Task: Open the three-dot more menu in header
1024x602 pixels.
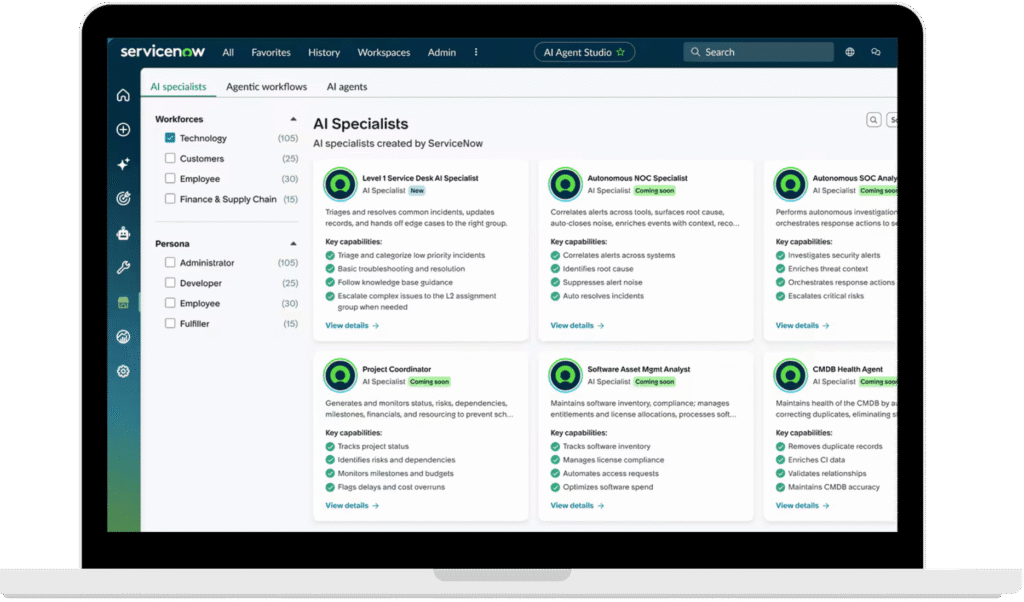Action: tap(476, 52)
